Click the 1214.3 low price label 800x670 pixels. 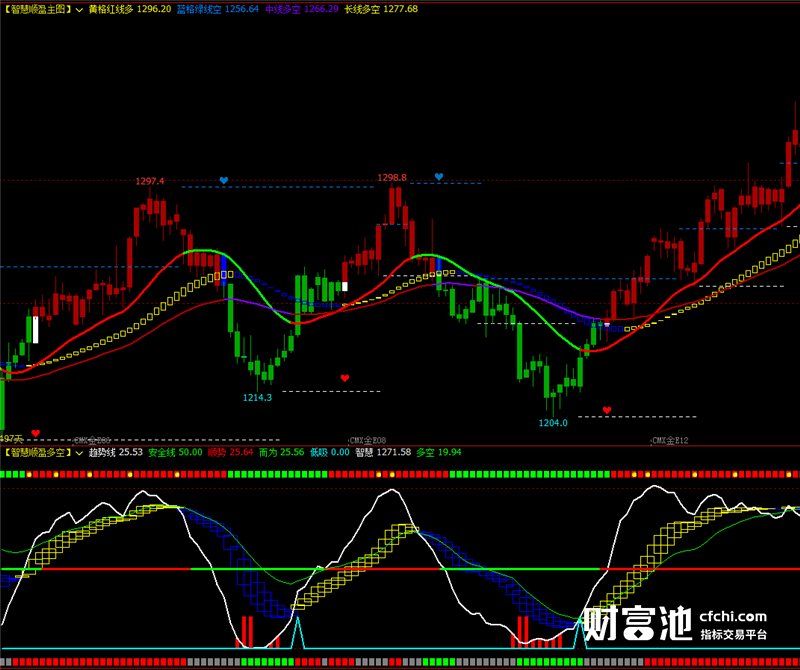(x=257, y=398)
